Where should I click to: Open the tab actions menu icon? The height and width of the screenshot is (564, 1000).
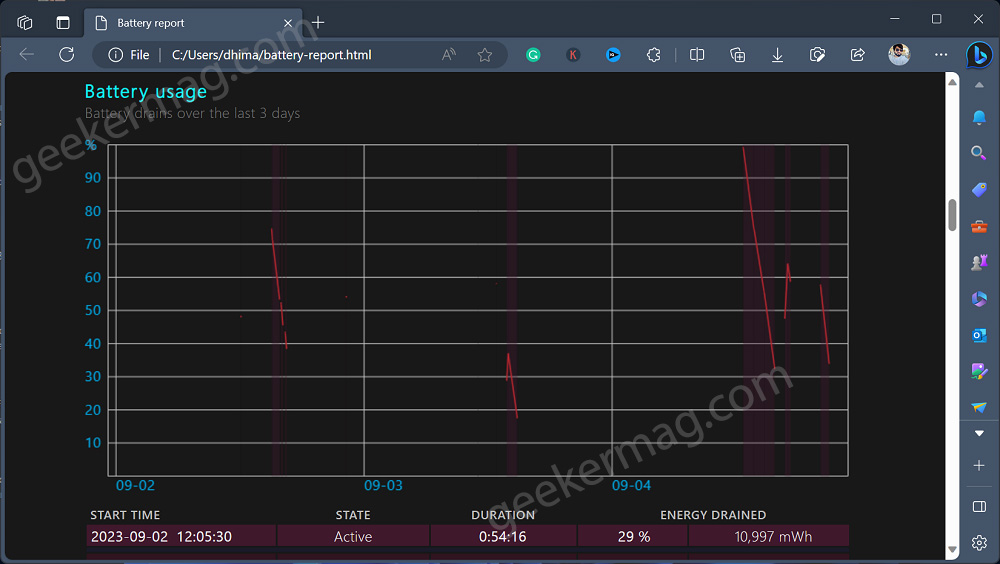pyautogui.click(x=63, y=23)
